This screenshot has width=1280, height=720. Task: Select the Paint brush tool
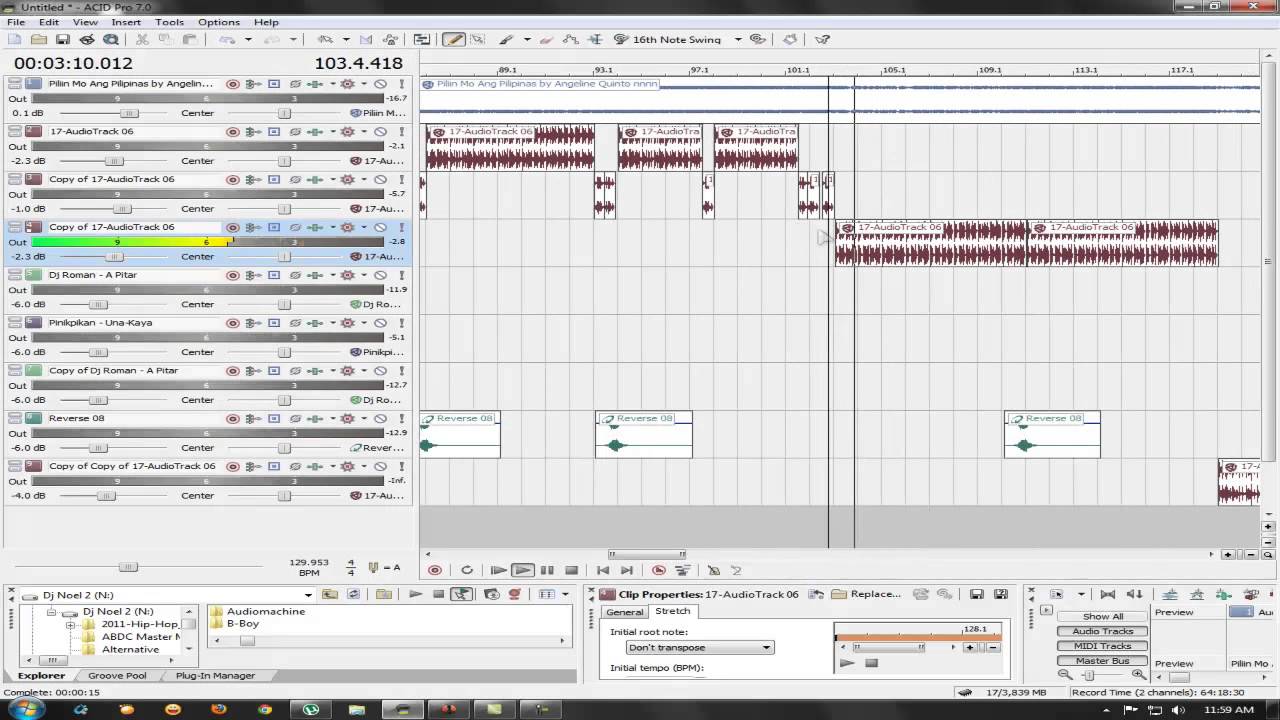point(506,40)
